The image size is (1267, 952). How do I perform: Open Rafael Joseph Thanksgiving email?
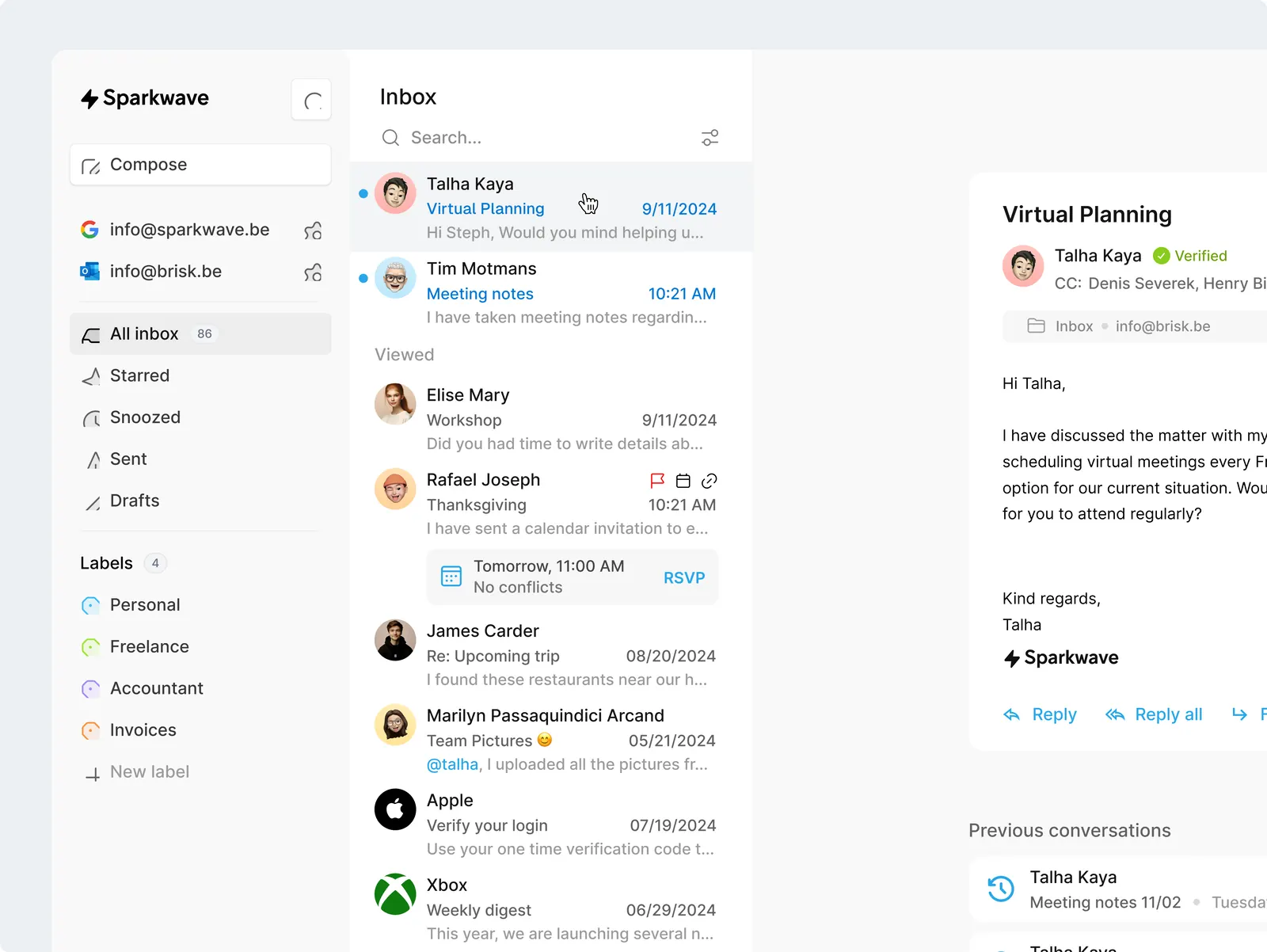pos(551,504)
